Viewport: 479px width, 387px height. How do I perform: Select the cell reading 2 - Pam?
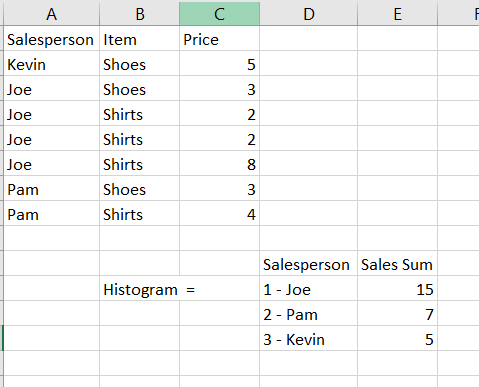[309, 313]
